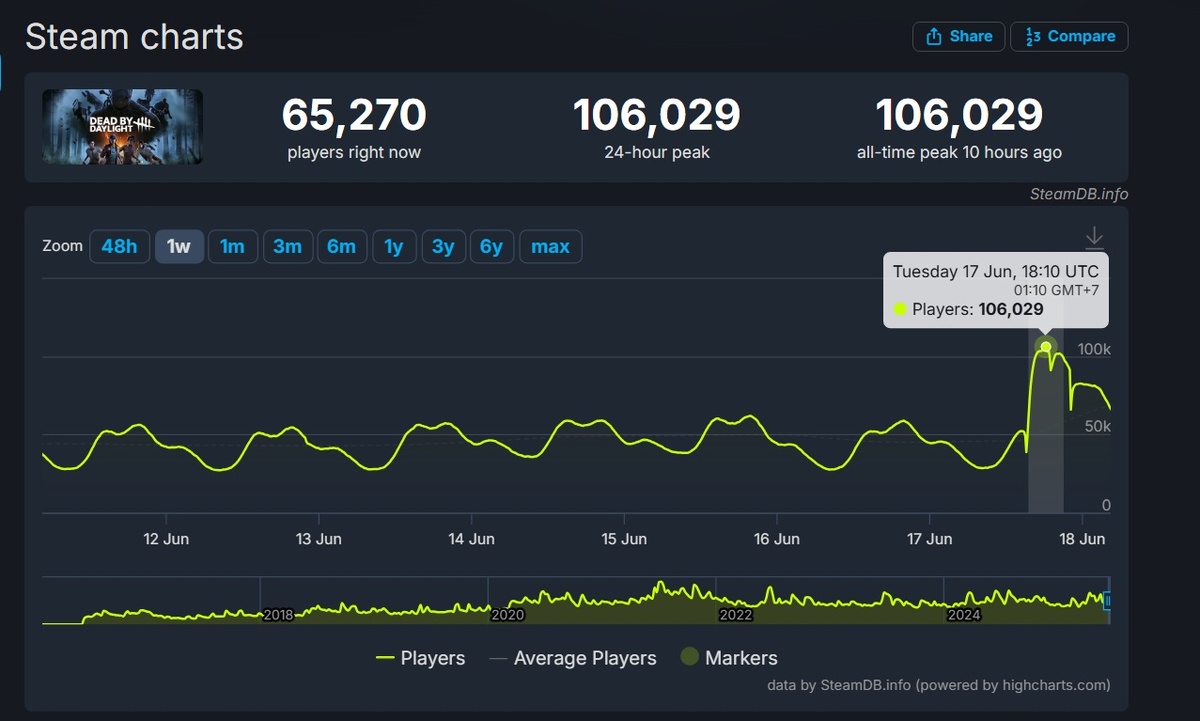Open the SteamDB.info link above the chart
The width and height of the screenshot is (1200, 721).
pyautogui.click(x=1080, y=194)
